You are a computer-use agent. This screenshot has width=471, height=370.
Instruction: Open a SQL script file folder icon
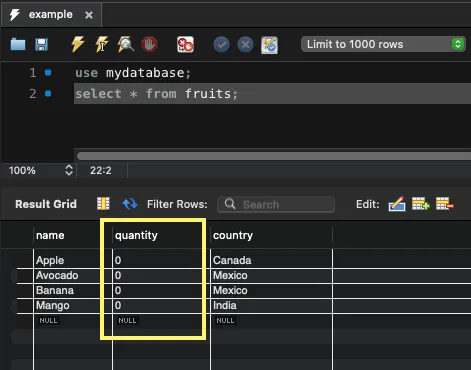tap(18, 44)
